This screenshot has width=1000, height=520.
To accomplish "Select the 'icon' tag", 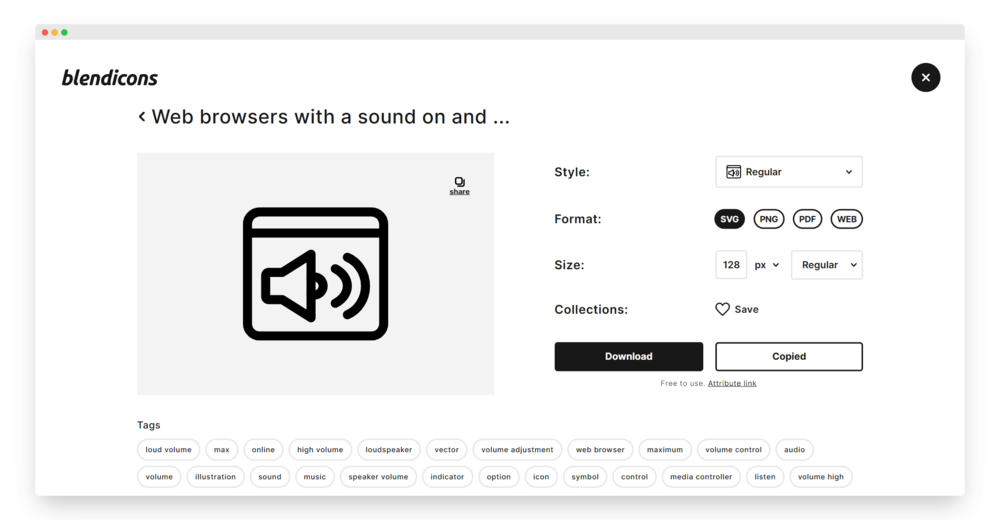I will pos(541,477).
